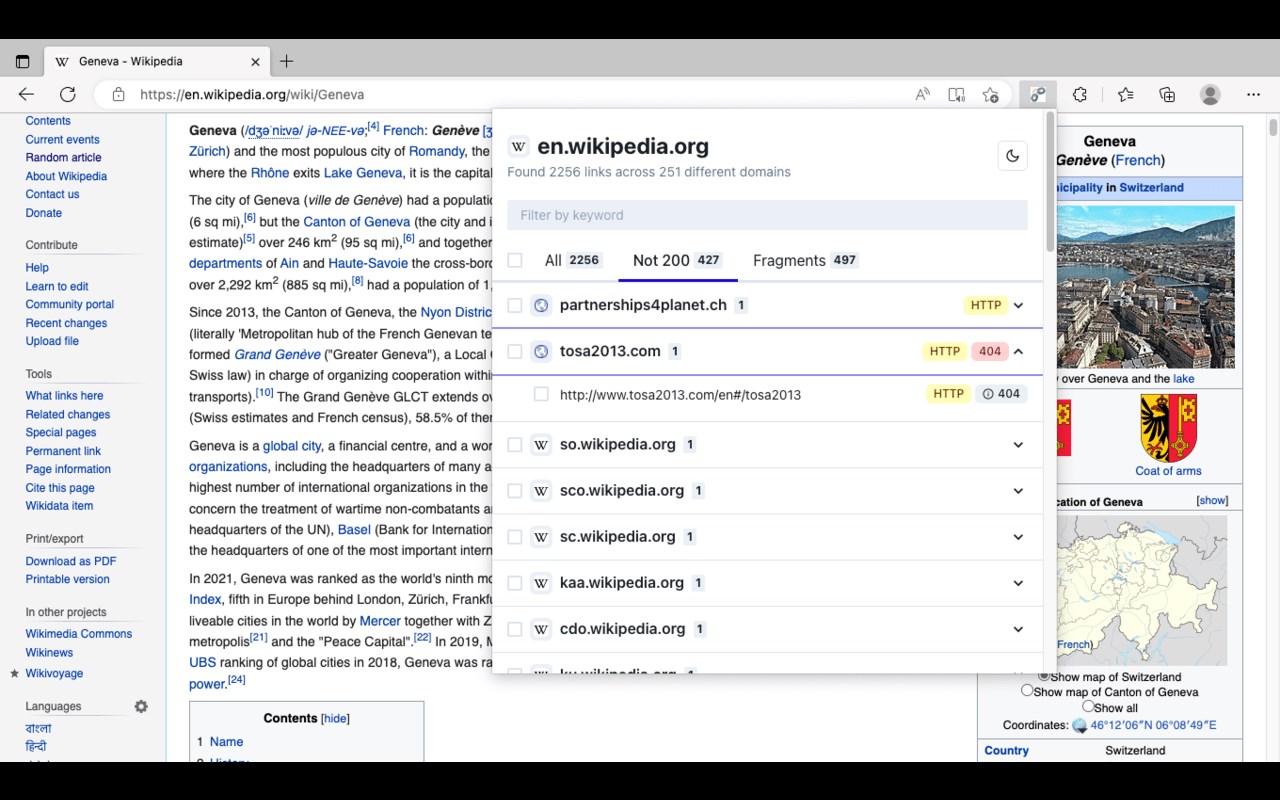Click Download as PDF link
Viewport: 1280px width, 800px height.
tap(71, 561)
